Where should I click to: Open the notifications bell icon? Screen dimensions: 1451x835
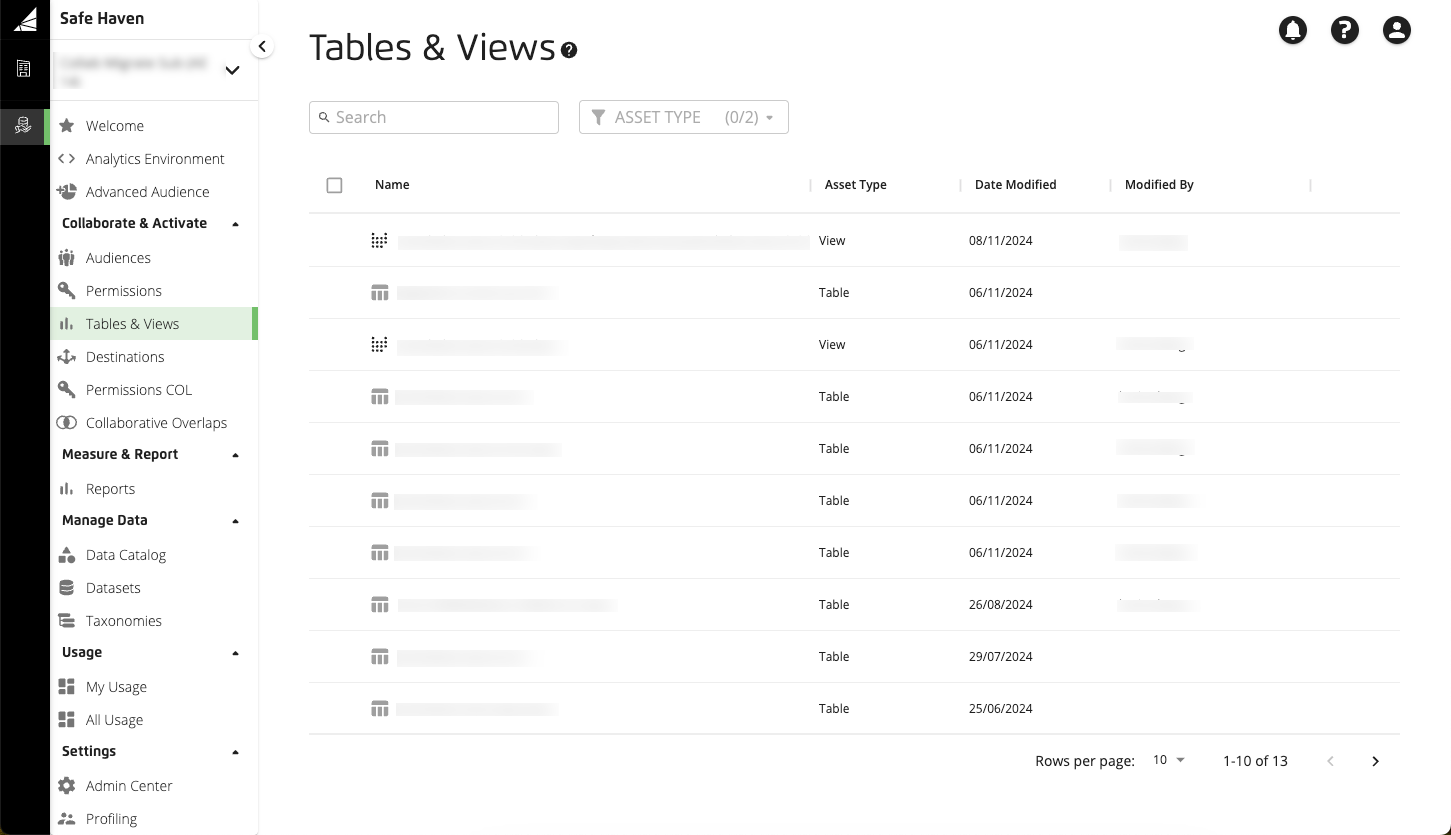click(1293, 30)
